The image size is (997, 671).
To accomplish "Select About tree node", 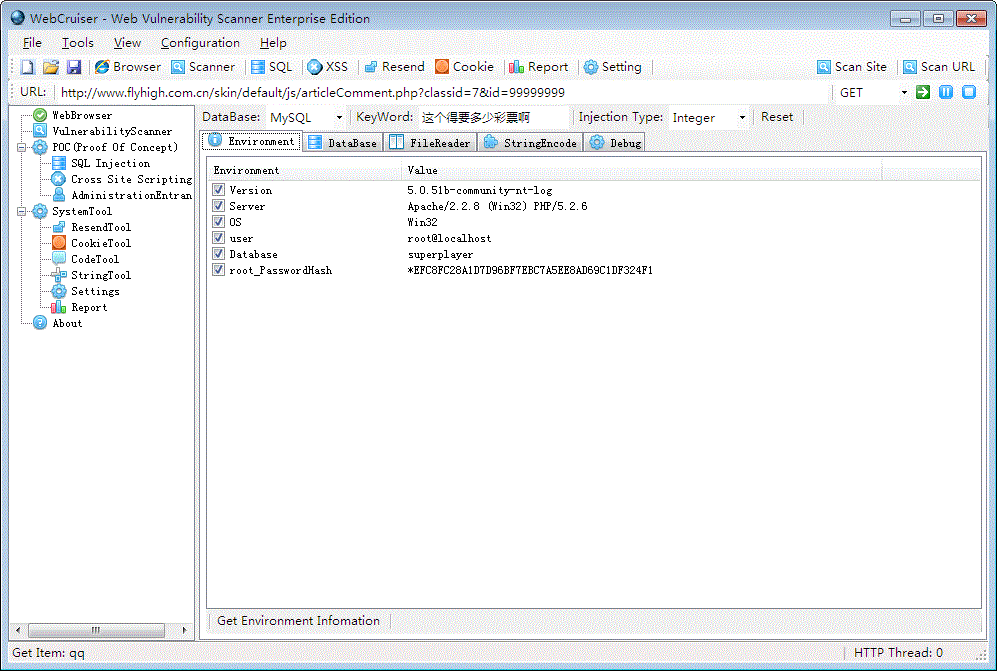I will tap(67, 323).
